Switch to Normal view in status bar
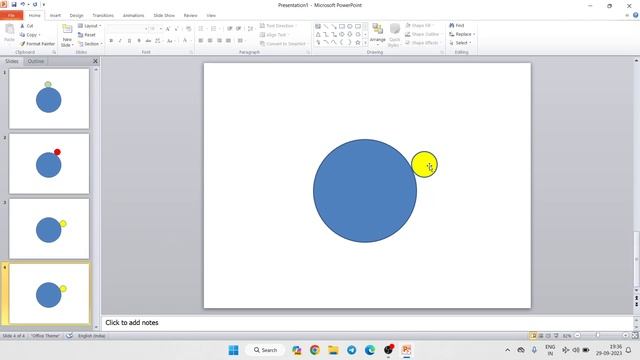Image resolution: width=640 pixels, height=360 pixels. (533, 336)
